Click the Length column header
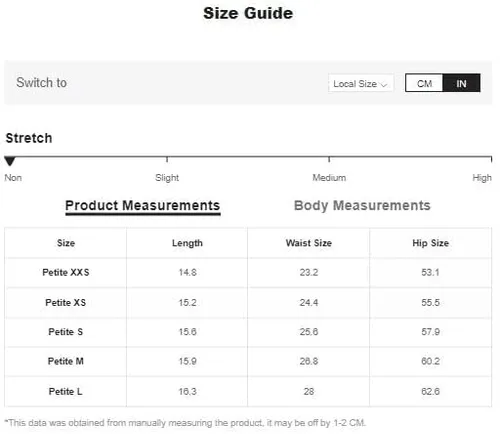Screen dimensions: 500x434 (x=187, y=243)
